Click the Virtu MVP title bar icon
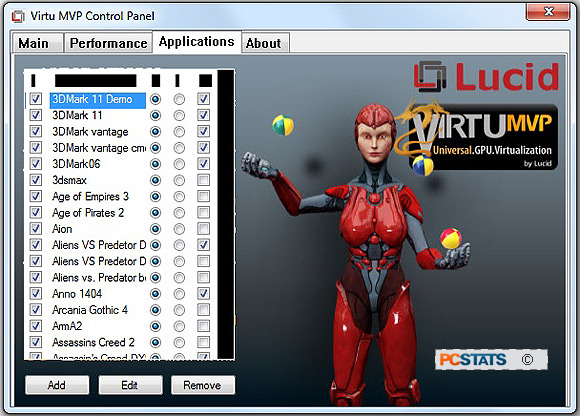This screenshot has height=416, width=580. click(x=18, y=16)
